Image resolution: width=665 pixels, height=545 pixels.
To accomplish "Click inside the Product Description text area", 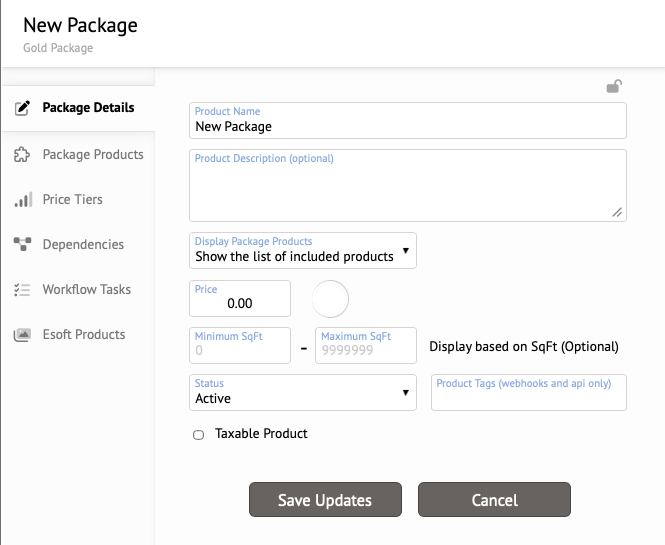I will click(408, 185).
